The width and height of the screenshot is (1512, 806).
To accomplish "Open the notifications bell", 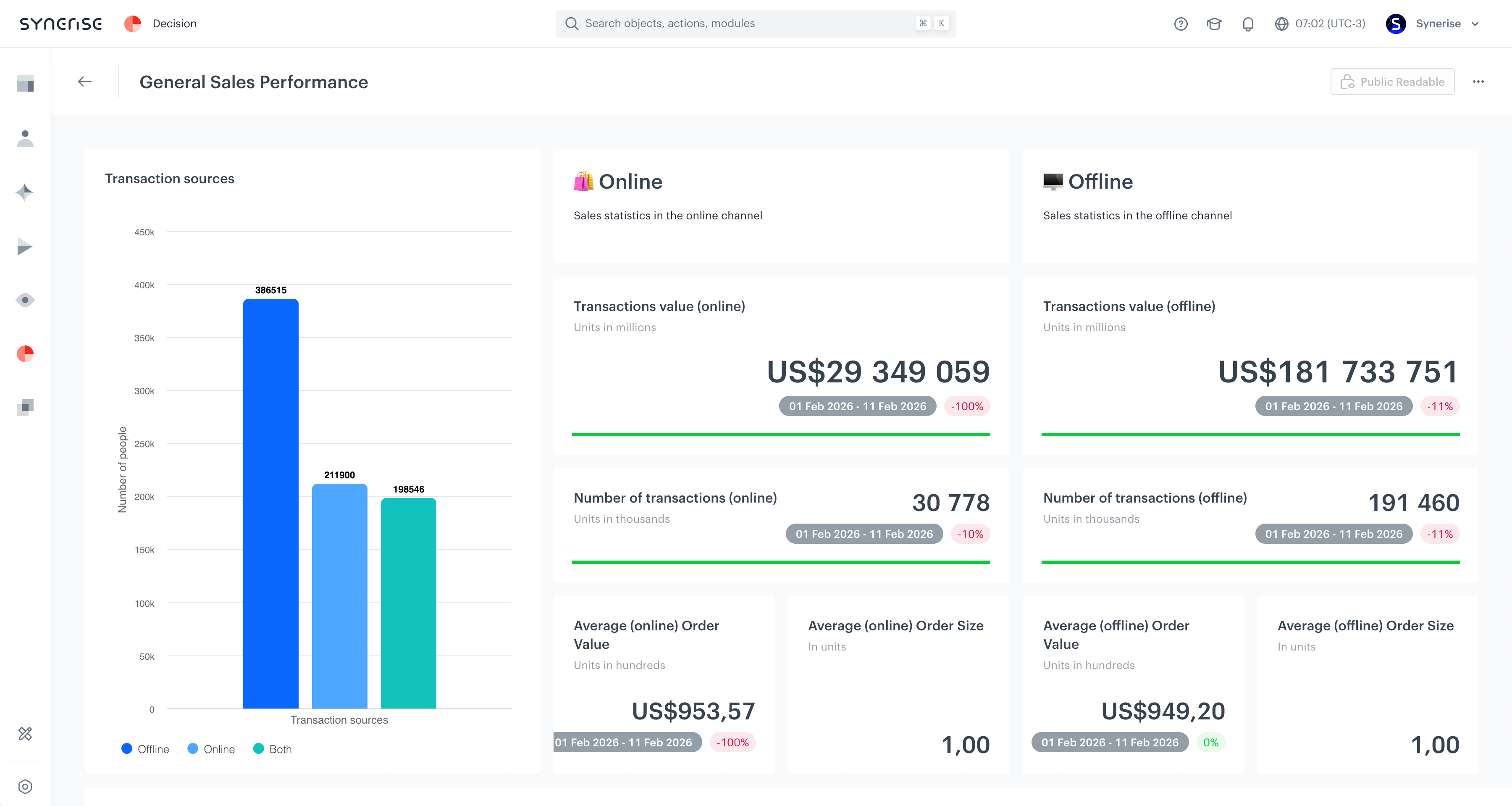I will 1248,24.
